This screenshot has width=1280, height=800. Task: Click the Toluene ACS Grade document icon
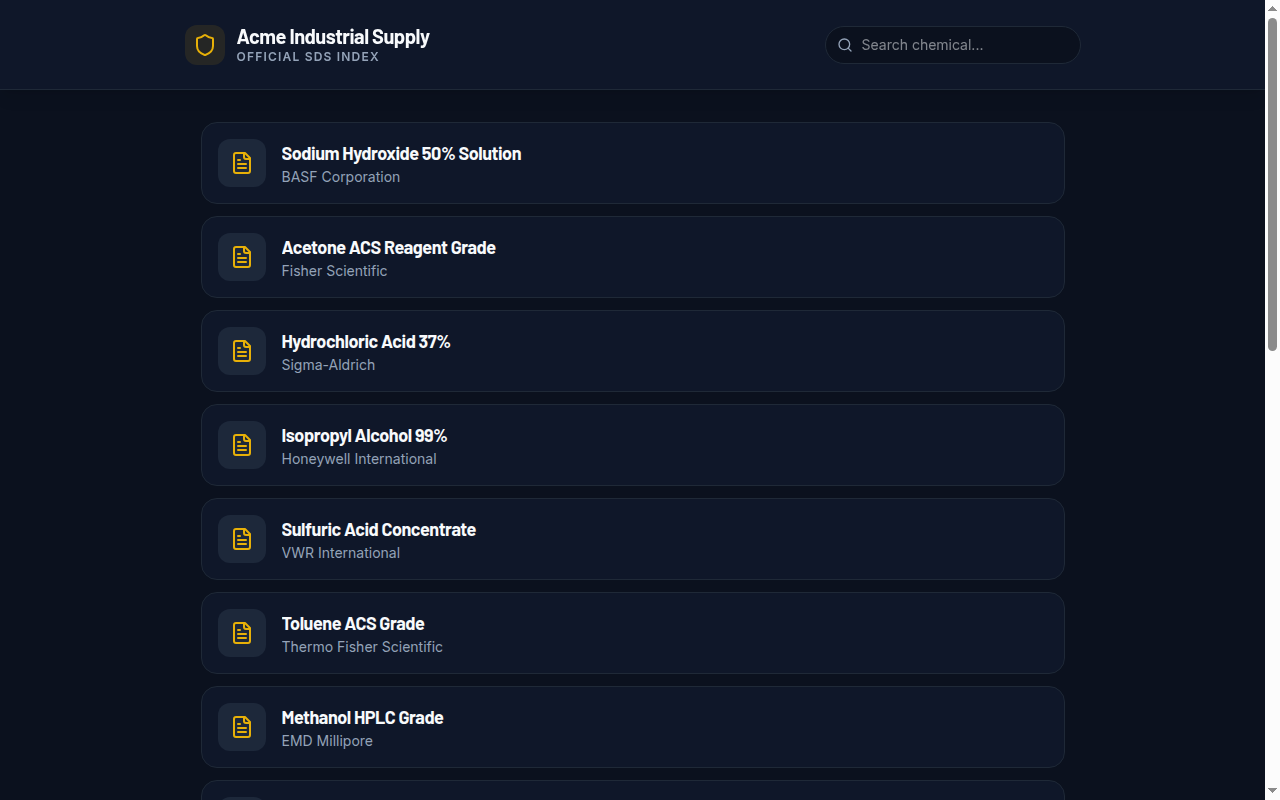(x=242, y=633)
